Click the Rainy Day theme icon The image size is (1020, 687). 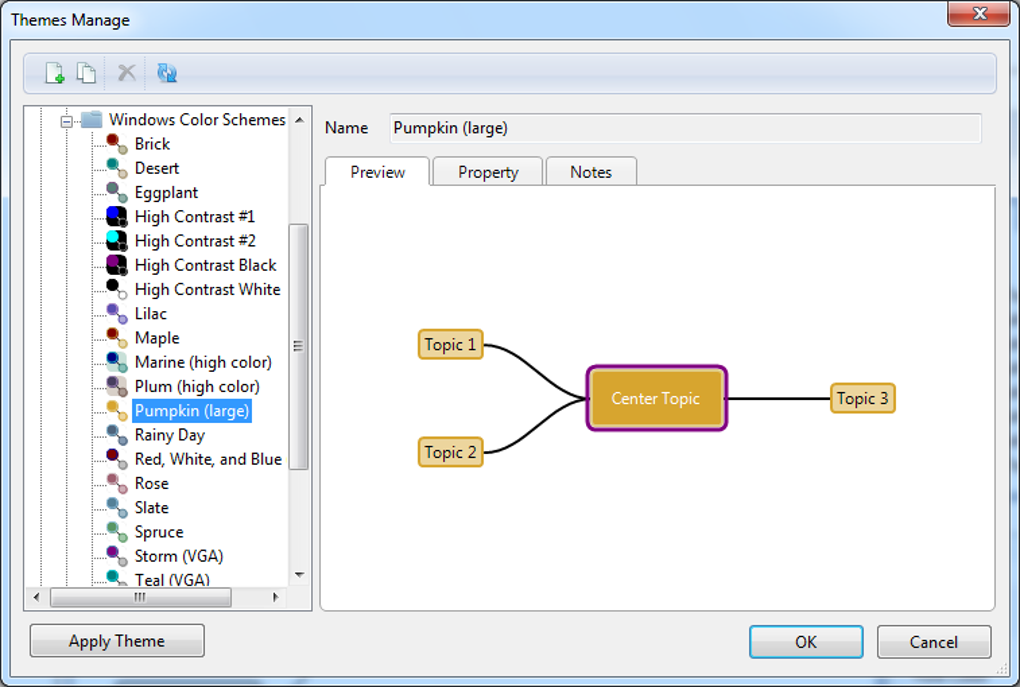117,435
